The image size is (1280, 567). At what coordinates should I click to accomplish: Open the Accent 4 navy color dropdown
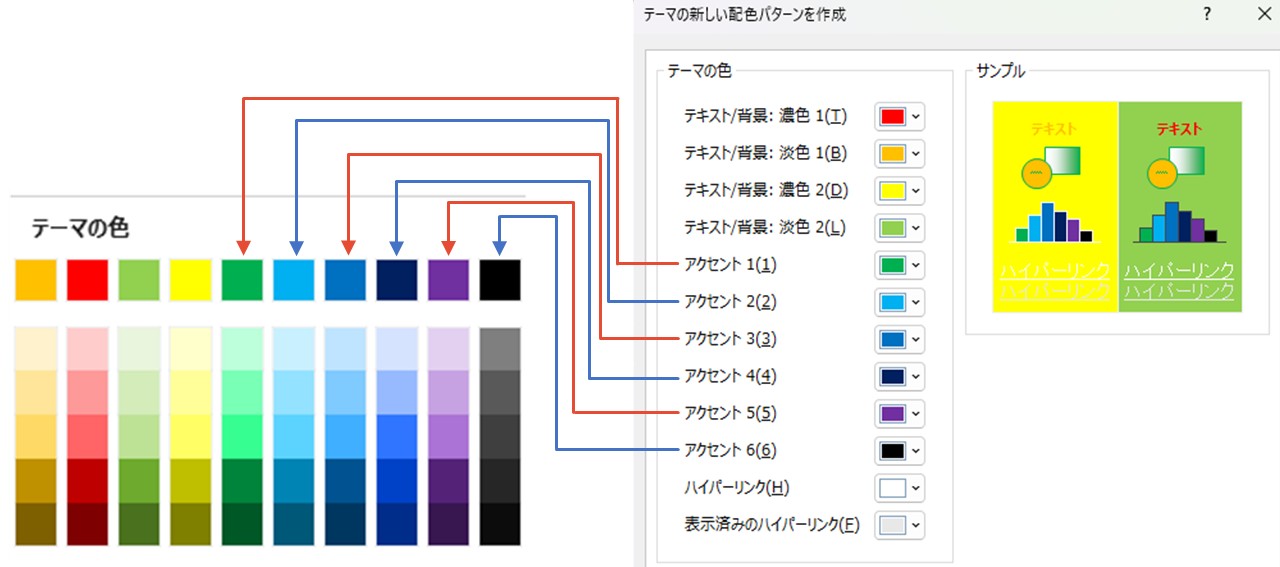click(x=899, y=377)
